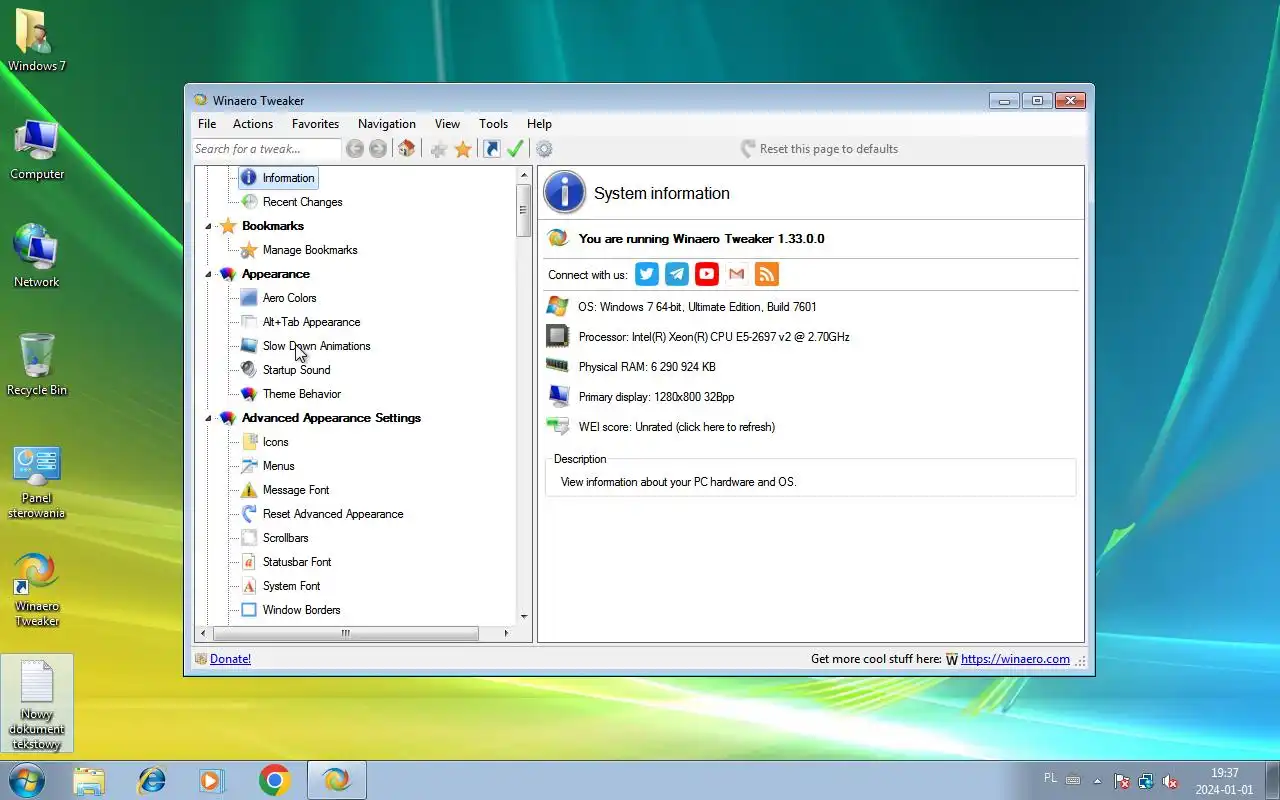Click the Aero Colors tree icon

click(x=249, y=298)
